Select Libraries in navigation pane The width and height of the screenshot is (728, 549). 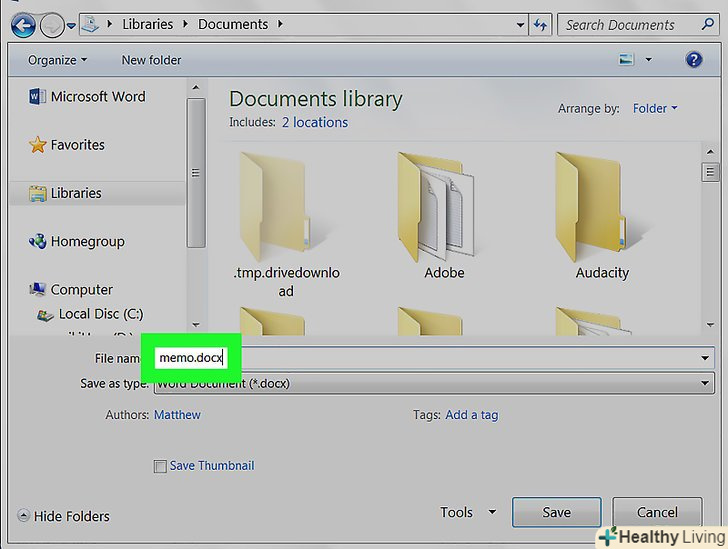point(76,193)
